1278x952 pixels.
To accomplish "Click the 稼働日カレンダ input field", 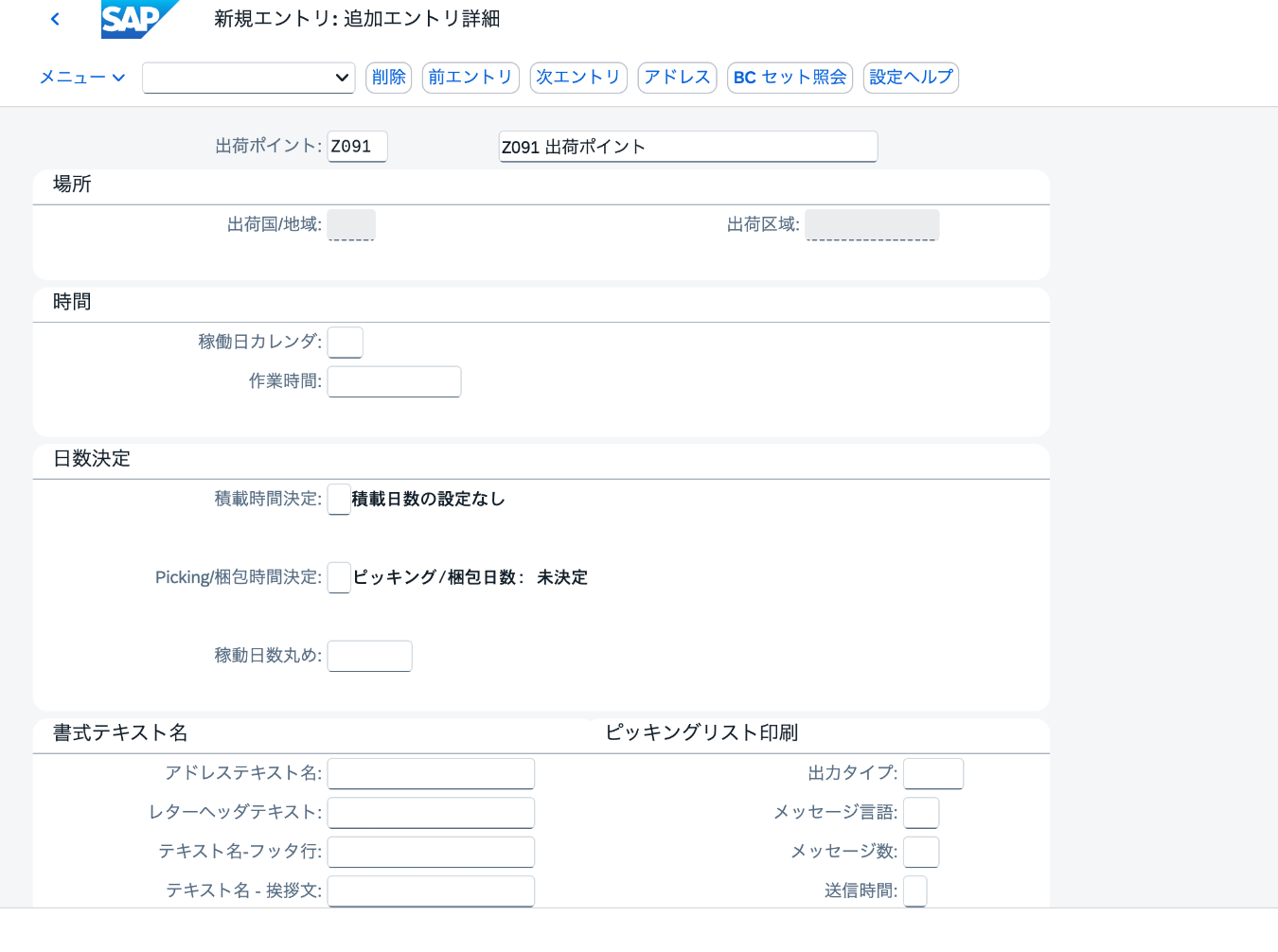I will pyautogui.click(x=346, y=343).
